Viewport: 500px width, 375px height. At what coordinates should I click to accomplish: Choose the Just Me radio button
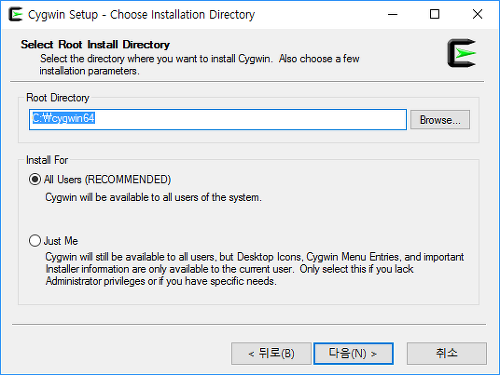pos(35,240)
